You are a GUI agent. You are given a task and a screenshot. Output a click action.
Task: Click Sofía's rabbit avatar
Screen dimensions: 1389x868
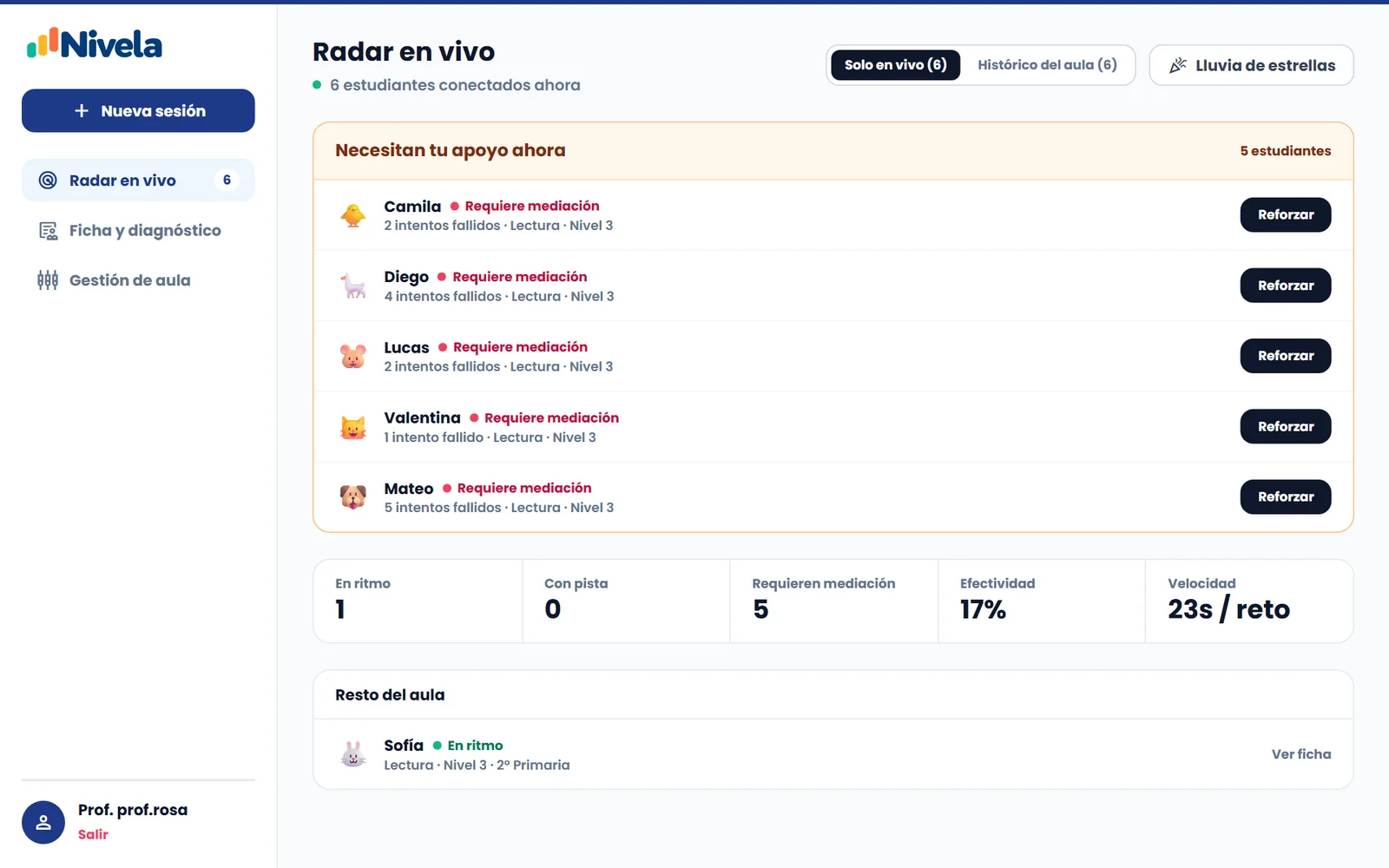coord(353,754)
